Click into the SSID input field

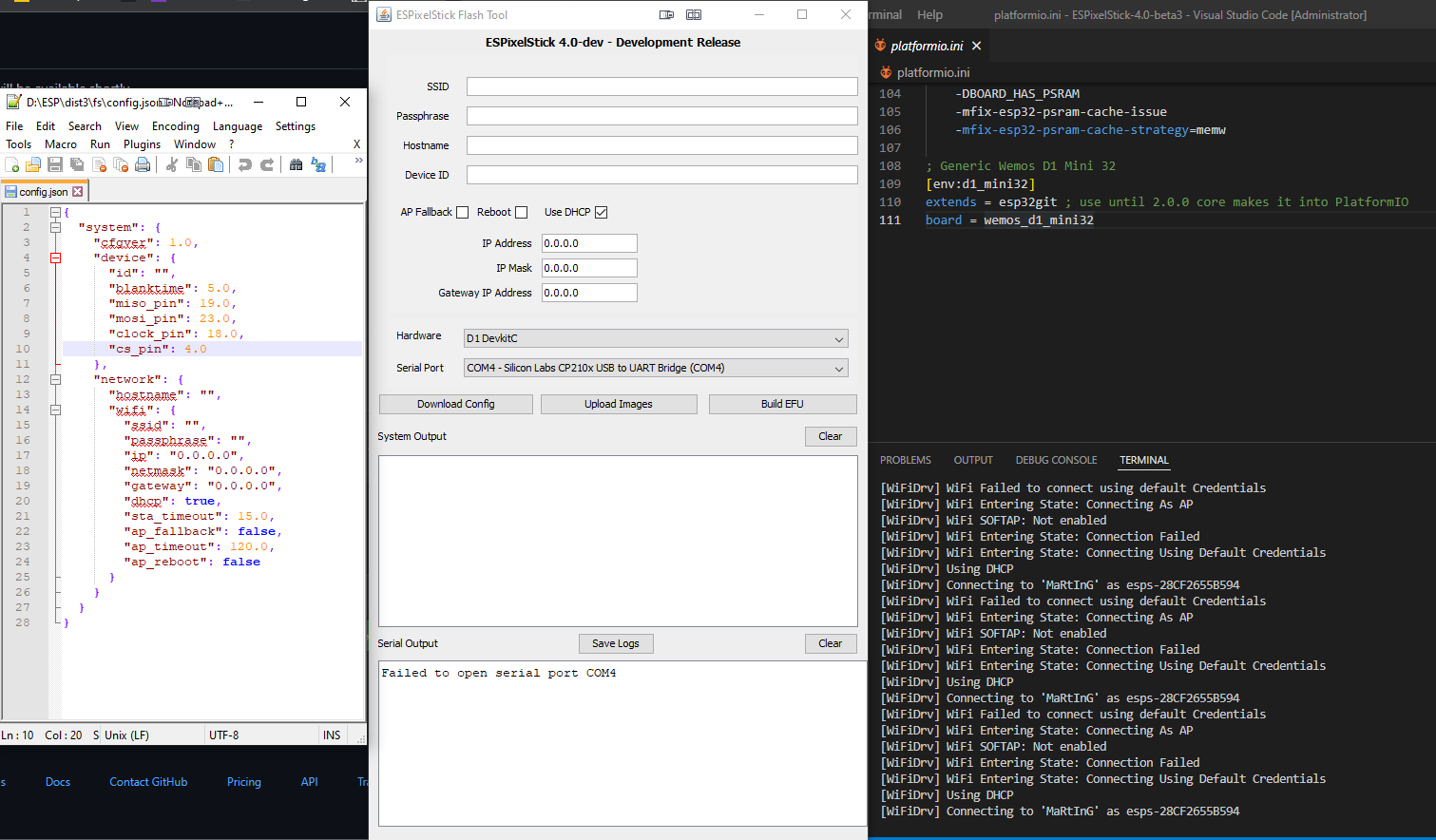pos(661,86)
